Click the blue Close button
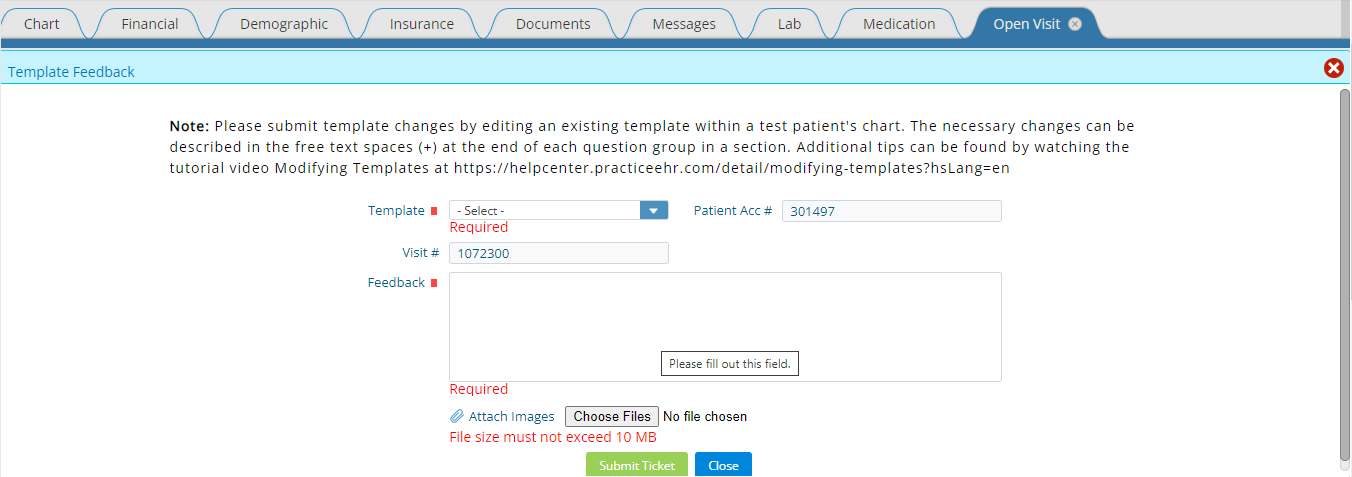This screenshot has height=477, width=1352. (x=723, y=465)
